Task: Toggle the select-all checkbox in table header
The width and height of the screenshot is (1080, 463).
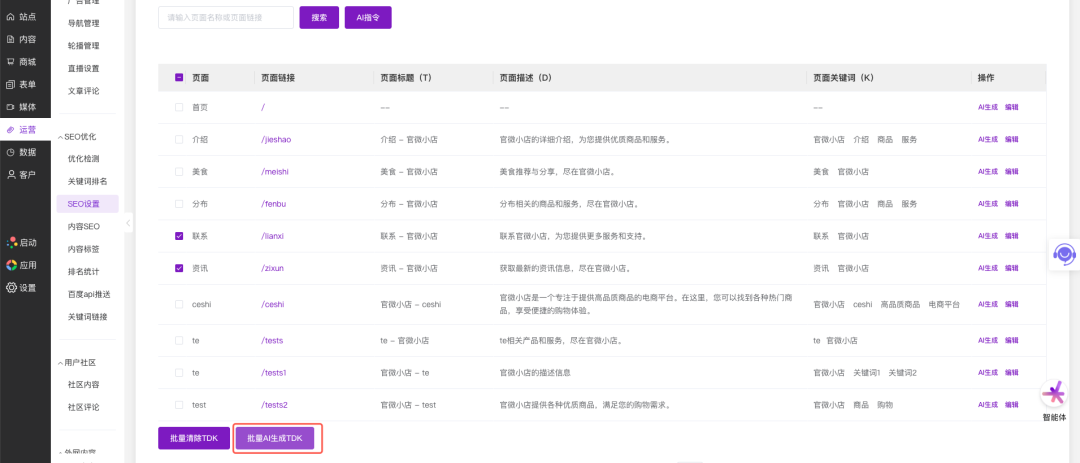Action: 179,77
